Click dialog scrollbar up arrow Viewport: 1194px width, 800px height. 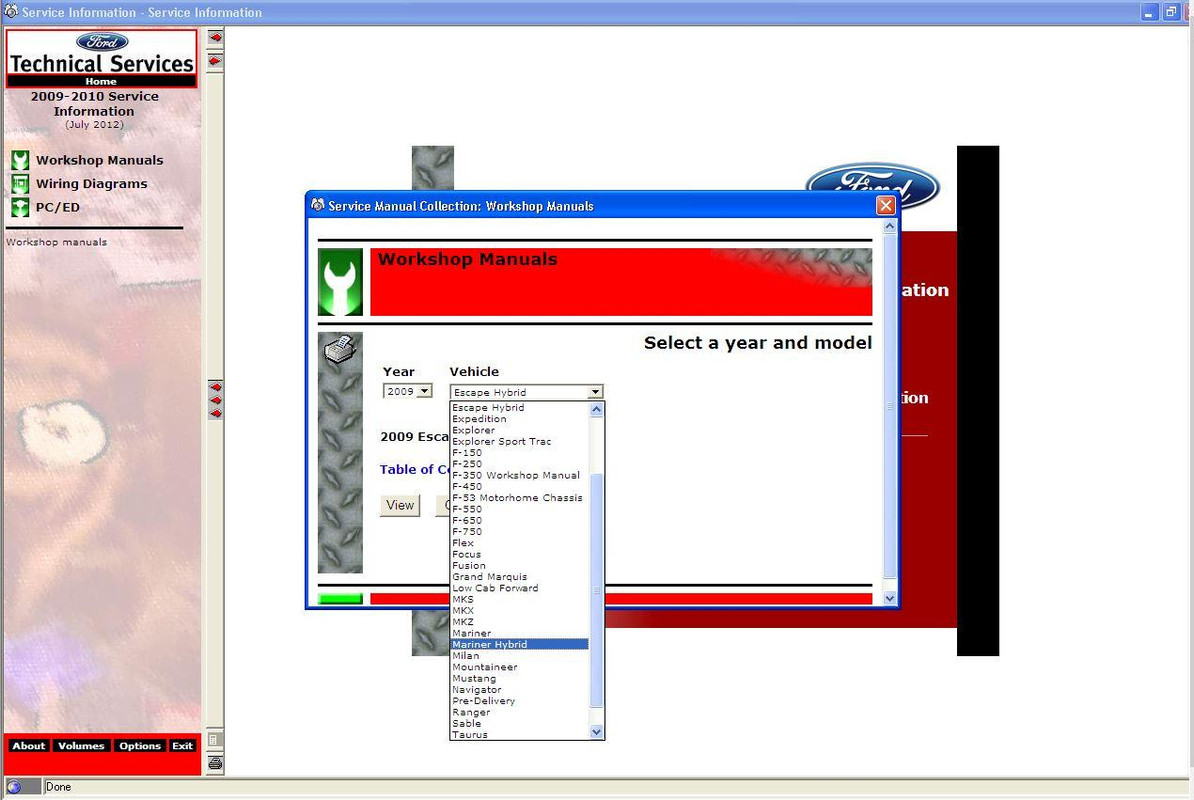[889, 226]
